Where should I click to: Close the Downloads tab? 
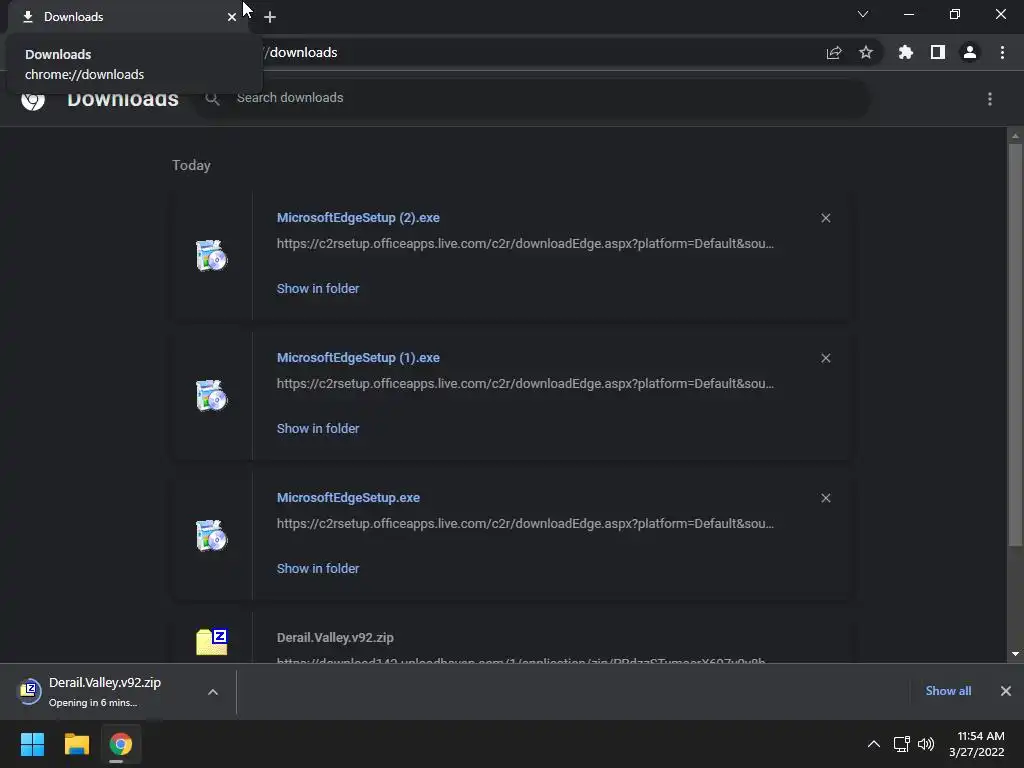tap(232, 17)
